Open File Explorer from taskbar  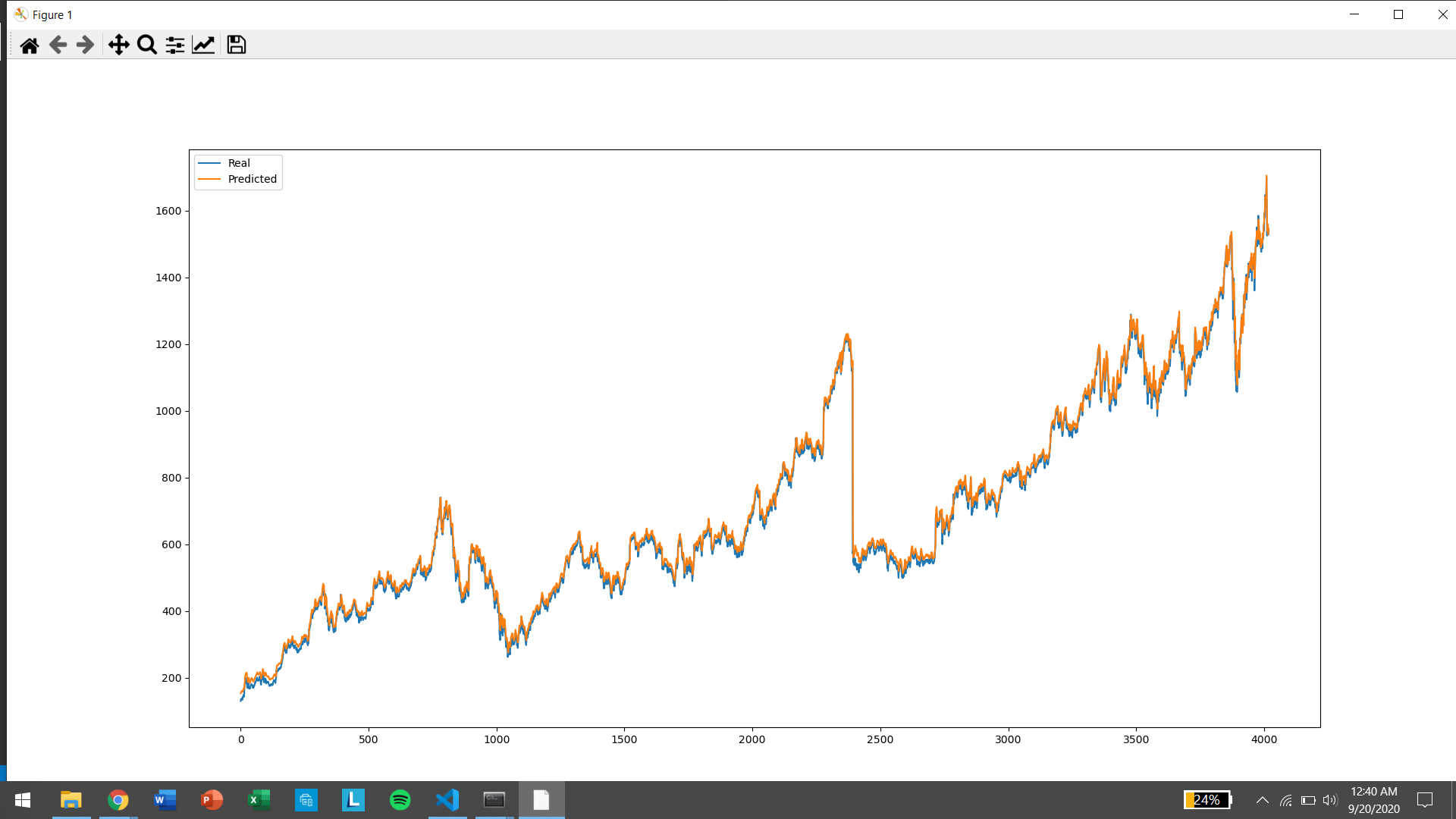click(71, 800)
